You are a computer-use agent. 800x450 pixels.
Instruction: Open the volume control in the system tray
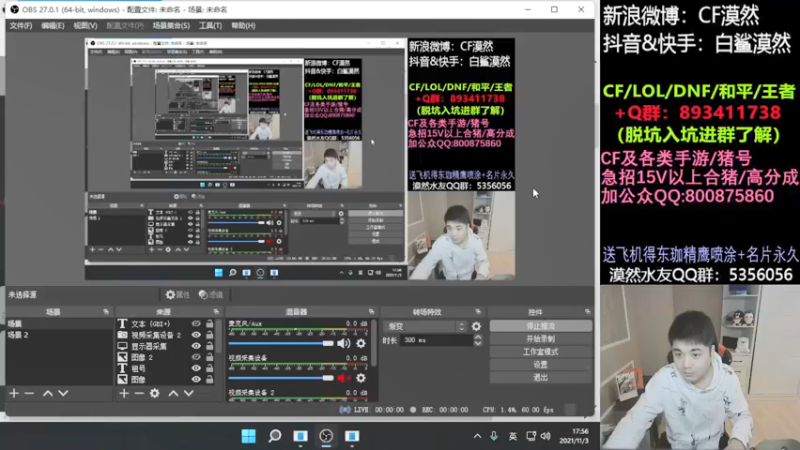545,436
